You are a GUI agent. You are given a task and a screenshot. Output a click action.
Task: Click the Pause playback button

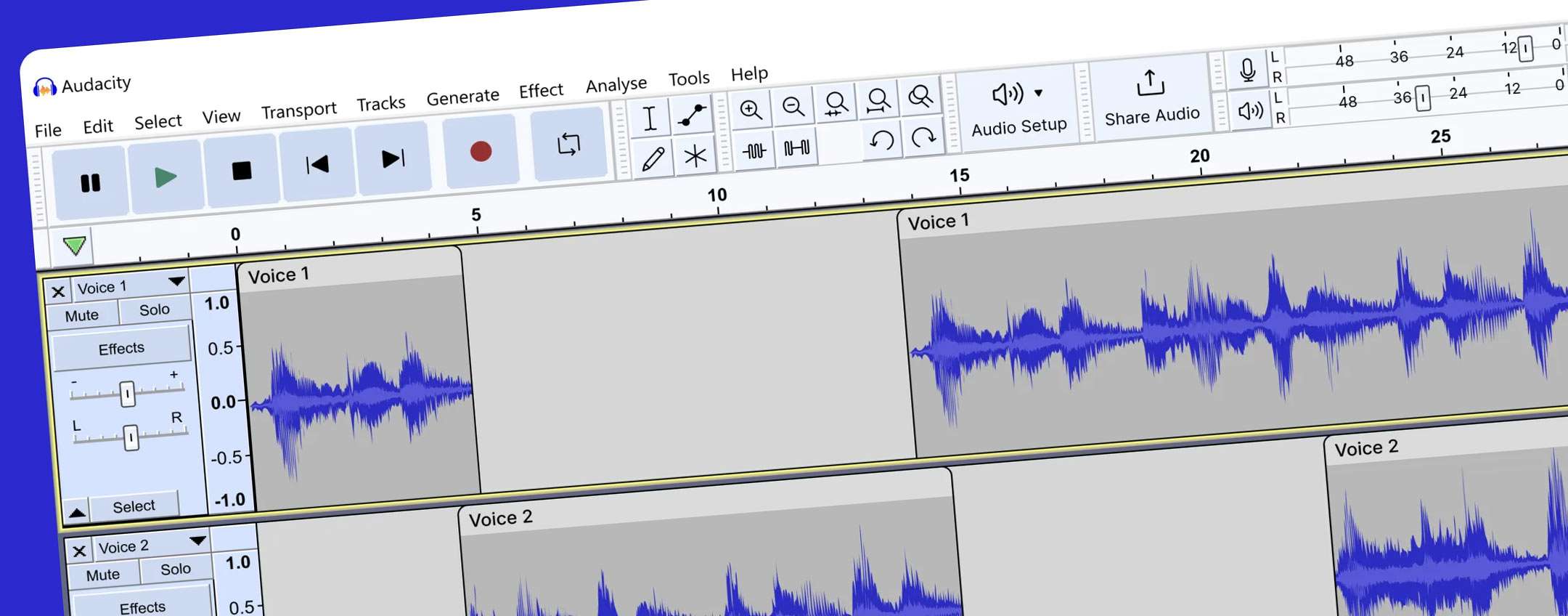click(90, 182)
